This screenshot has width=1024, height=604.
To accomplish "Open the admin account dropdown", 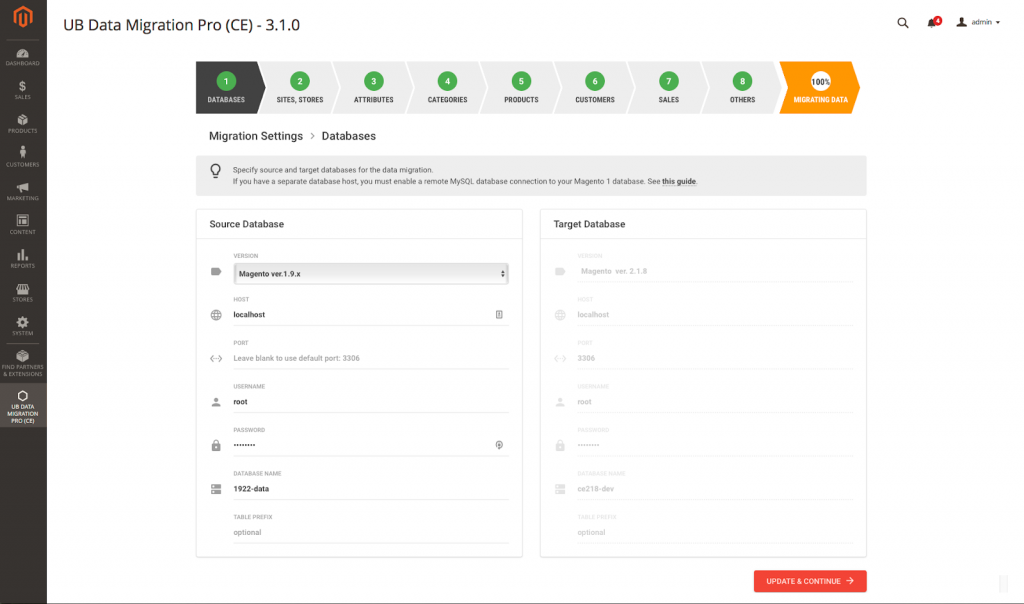I will click(978, 22).
